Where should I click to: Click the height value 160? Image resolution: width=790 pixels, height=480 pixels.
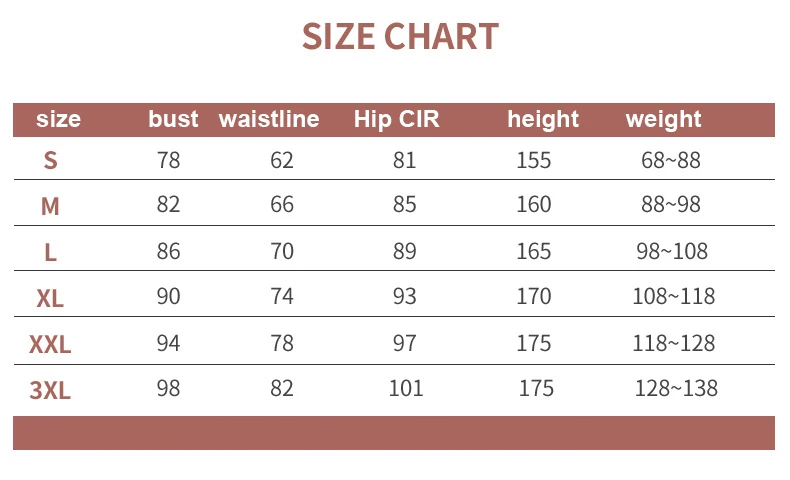(534, 205)
